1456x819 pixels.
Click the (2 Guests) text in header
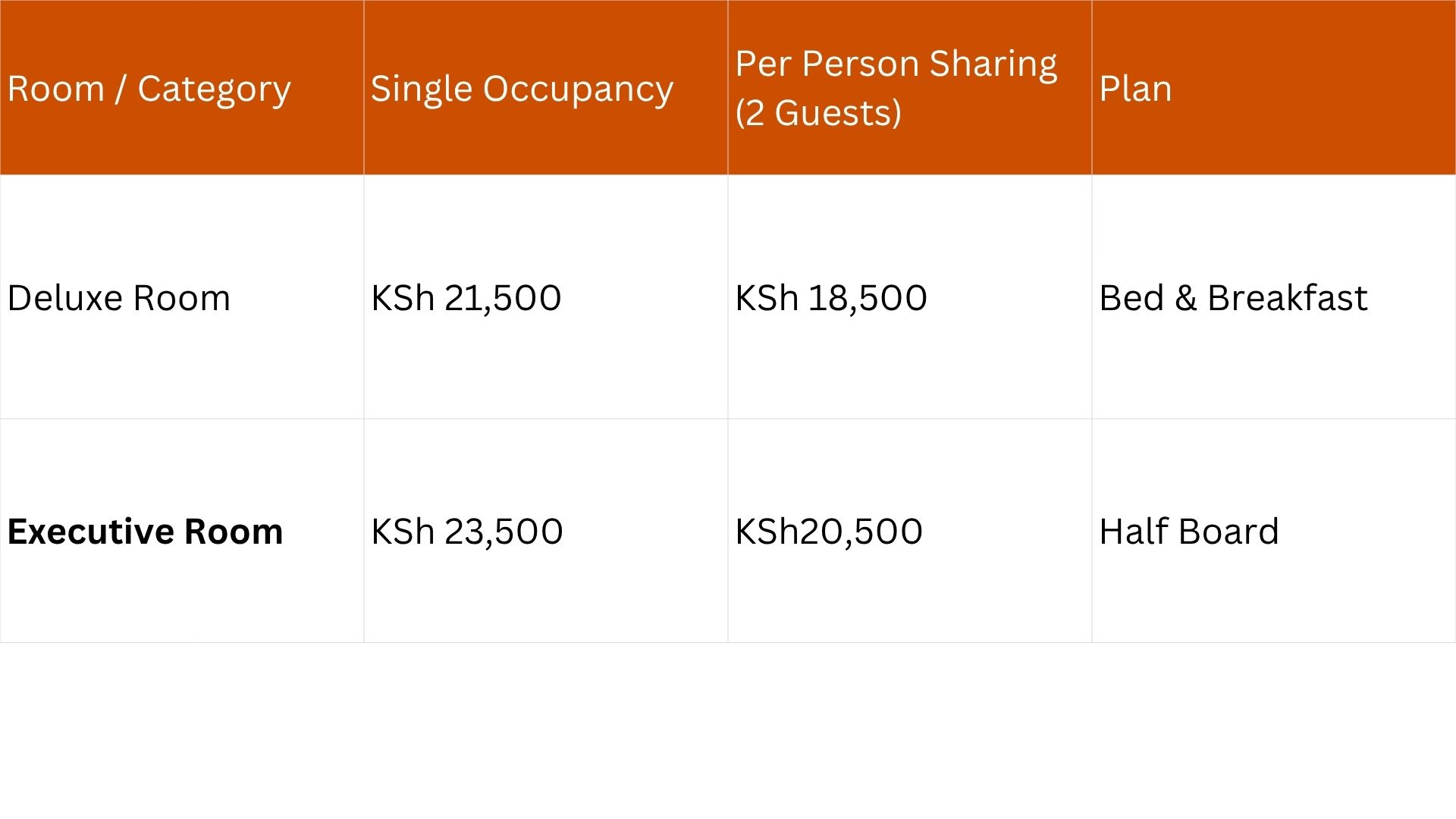coord(818,113)
